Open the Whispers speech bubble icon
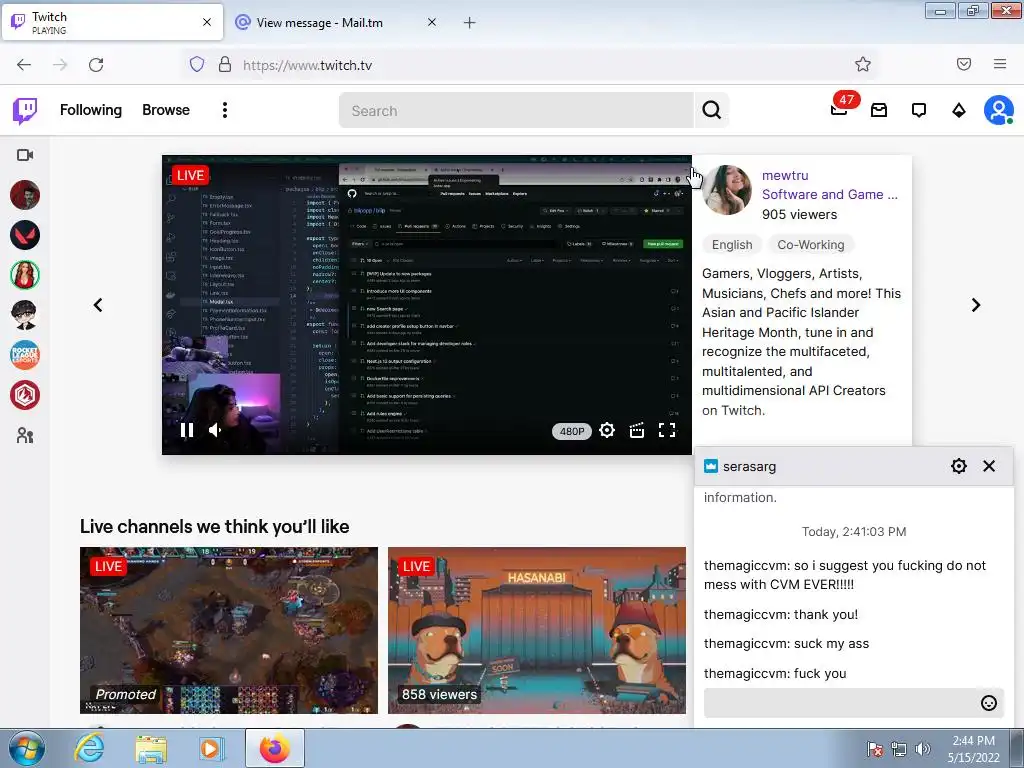Screen dimensions: 1024x768 click(x=919, y=110)
